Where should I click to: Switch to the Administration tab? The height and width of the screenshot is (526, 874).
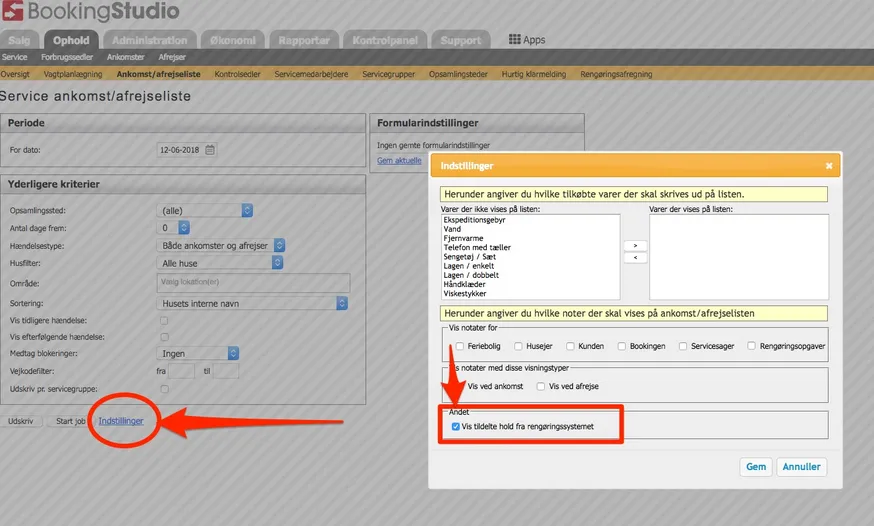(149, 40)
